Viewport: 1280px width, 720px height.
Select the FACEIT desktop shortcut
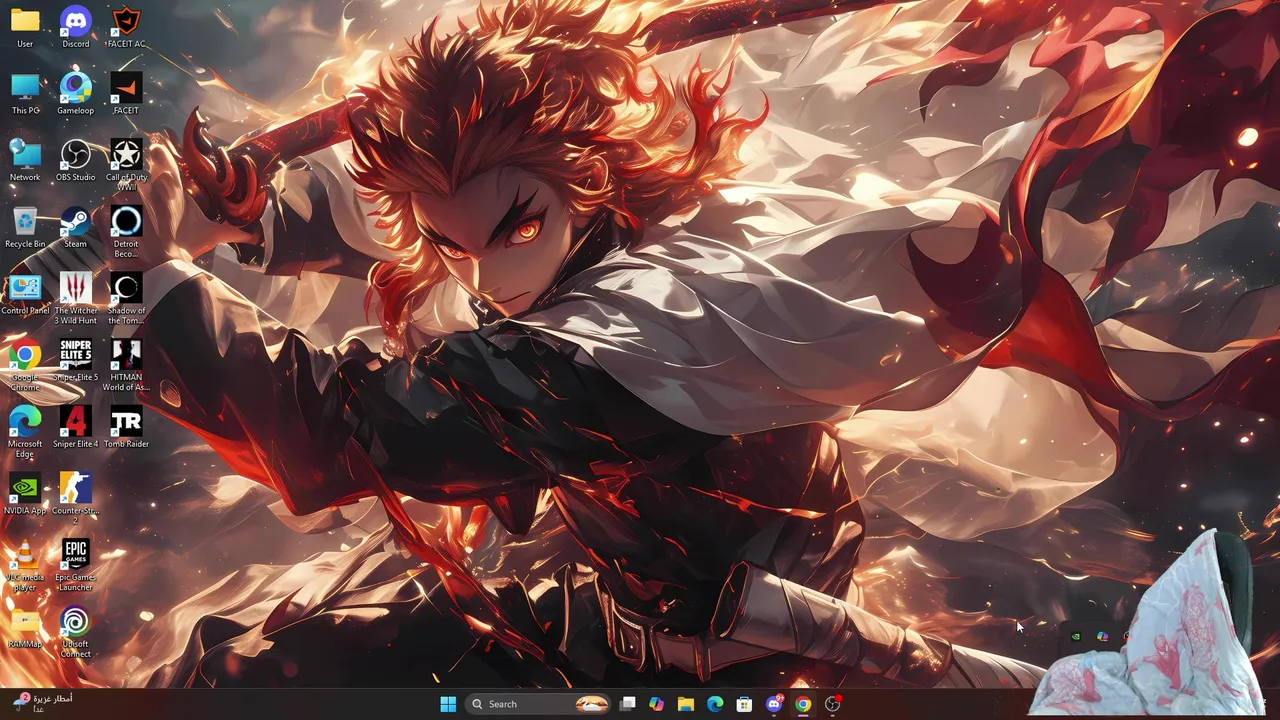pyautogui.click(x=126, y=94)
